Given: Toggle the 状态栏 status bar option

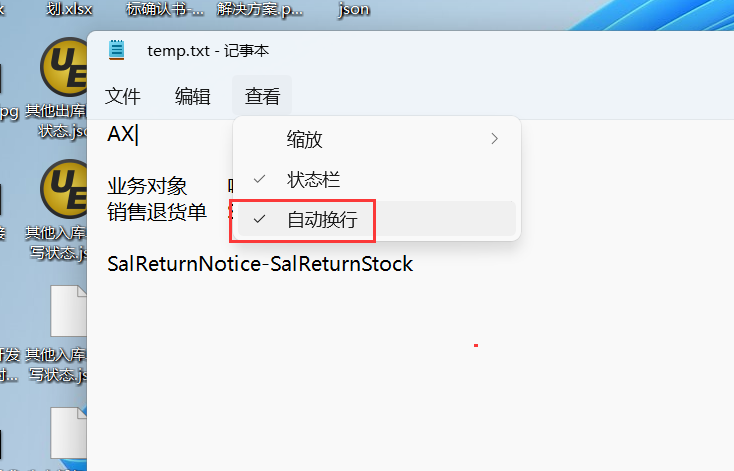Looking at the screenshot, I should pyautogui.click(x=377, y=179).
